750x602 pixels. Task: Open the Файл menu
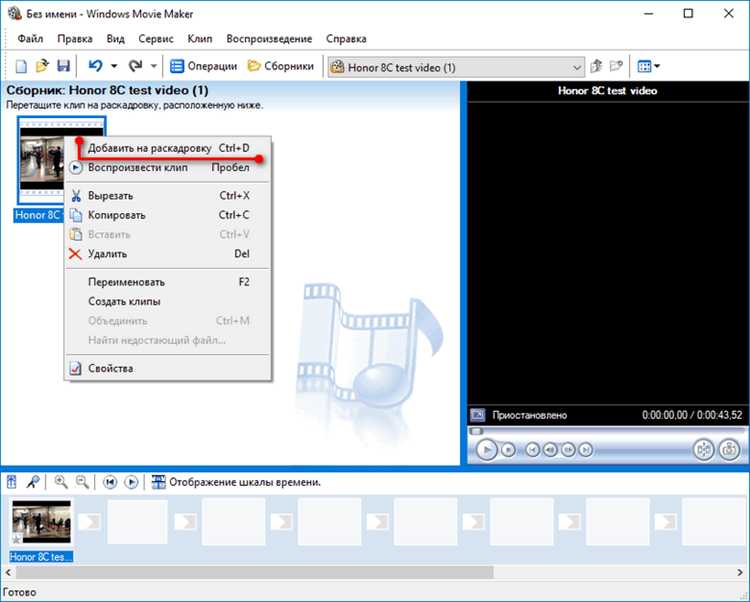30,39
